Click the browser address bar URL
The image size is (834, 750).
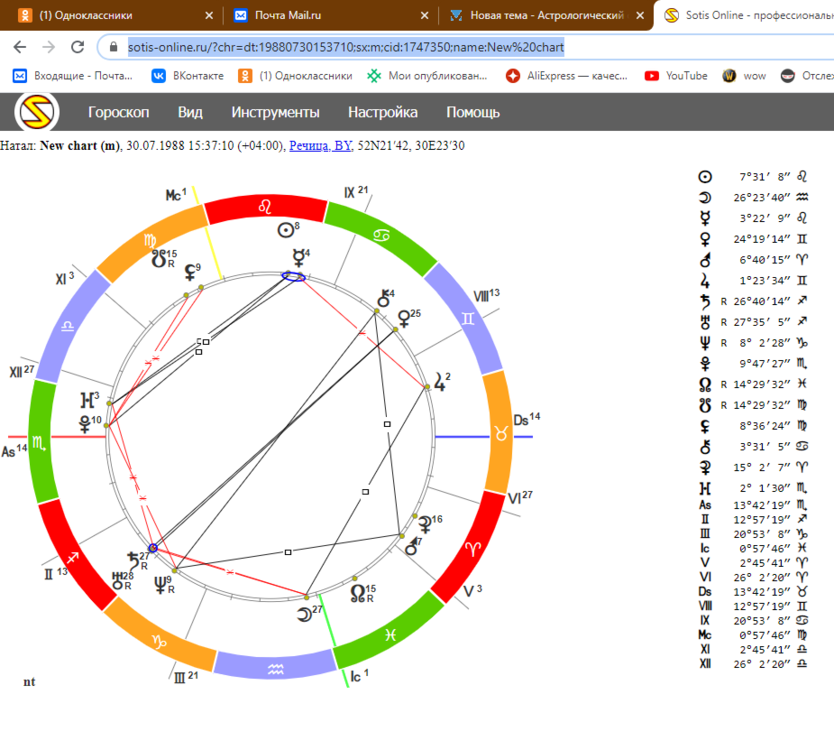point(346,47)
